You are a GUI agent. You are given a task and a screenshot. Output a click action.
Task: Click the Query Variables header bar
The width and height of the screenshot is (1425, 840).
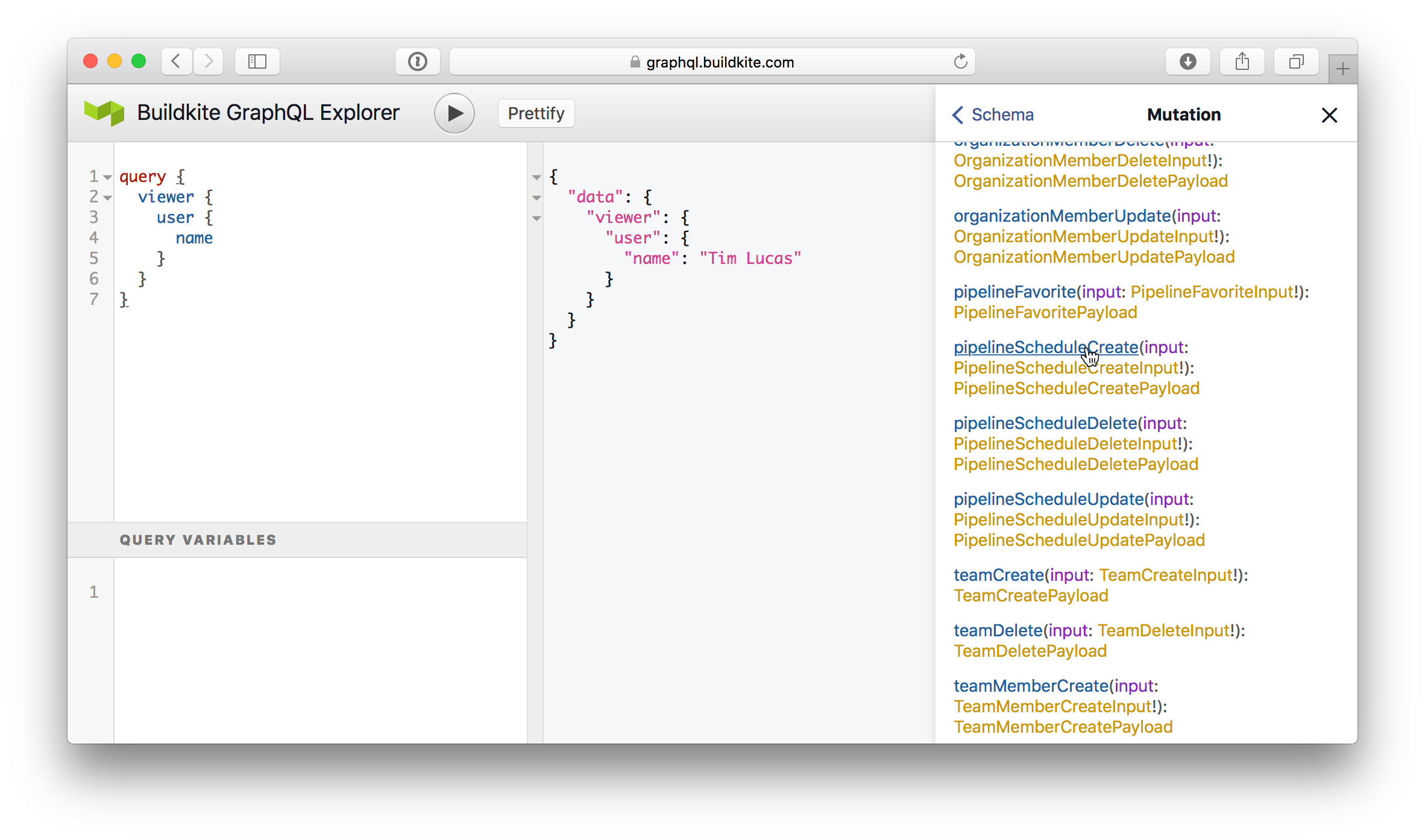click(297, 540)
